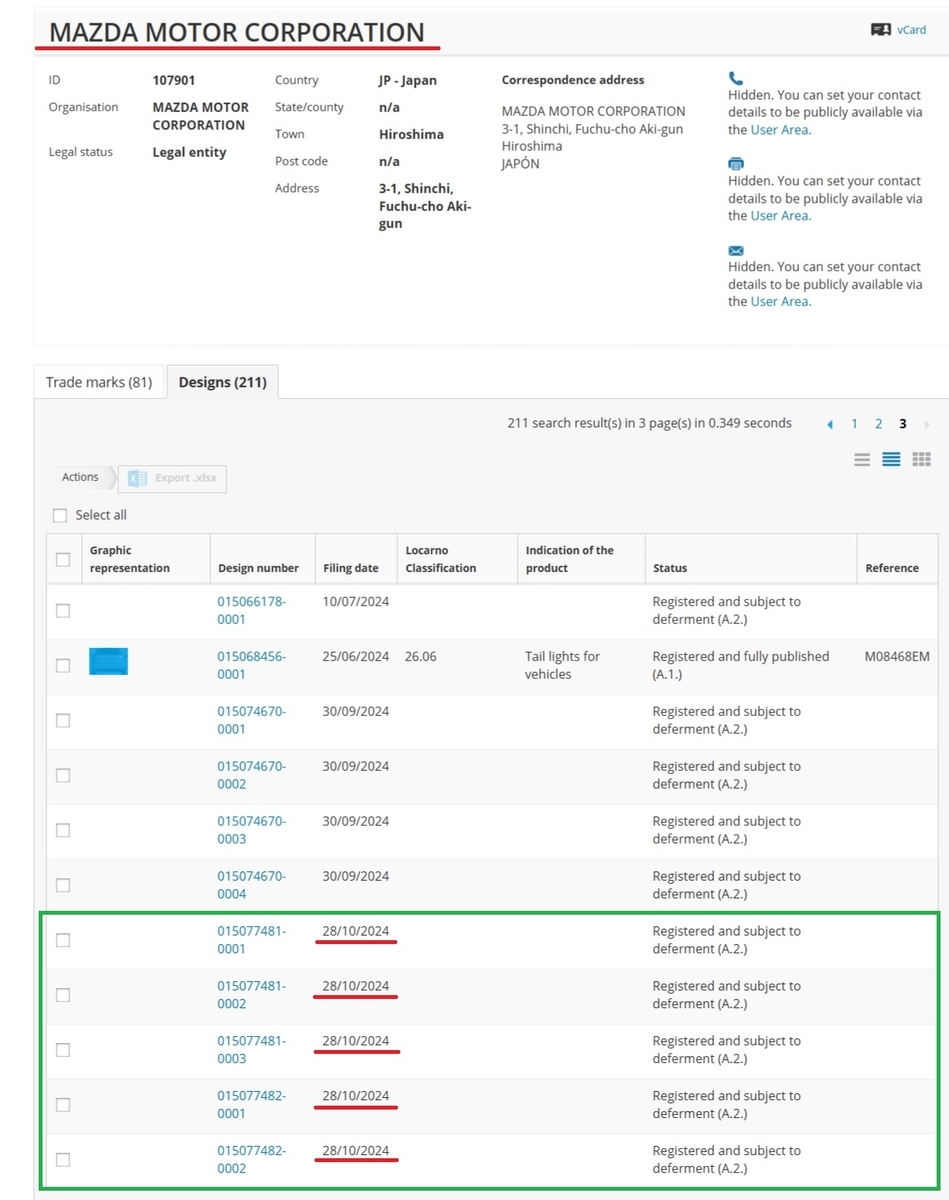This screenshot has height=1200, width=949.
Task: Click reference value M08468EM
Action: pos(897,657)
